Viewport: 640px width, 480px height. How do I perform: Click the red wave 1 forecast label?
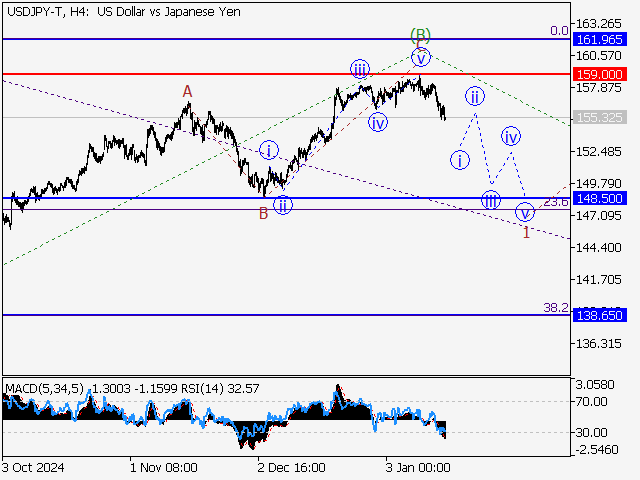[x=526, y=232]
